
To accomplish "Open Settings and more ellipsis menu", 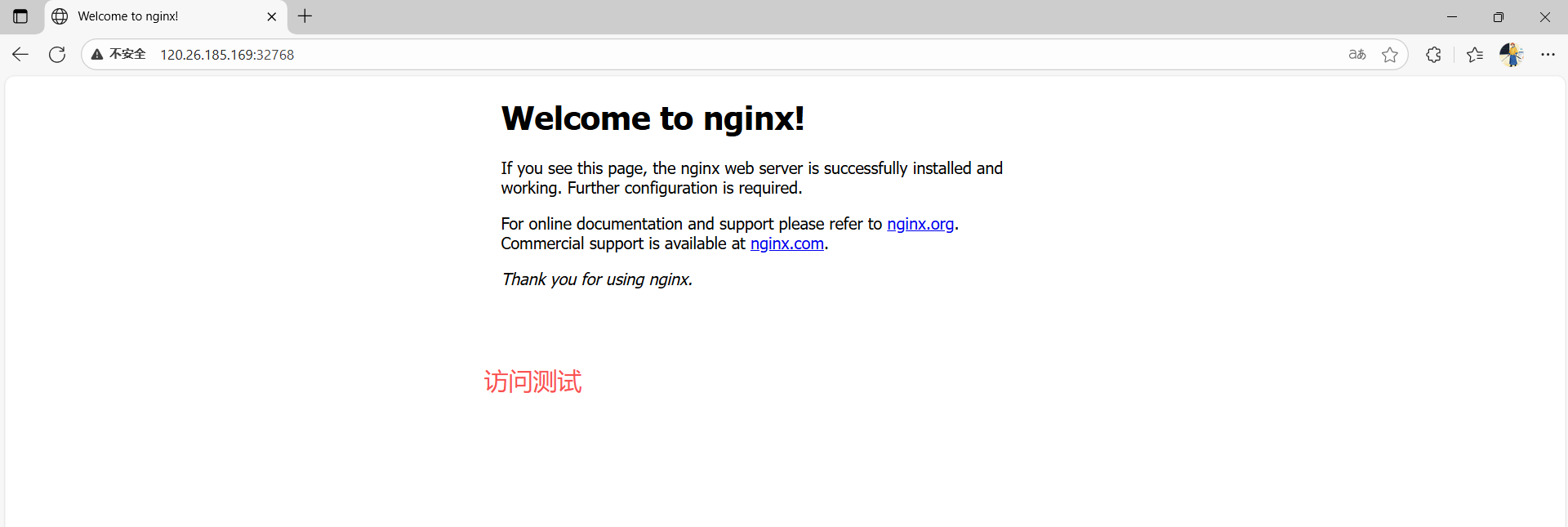I will (1548, 55).
